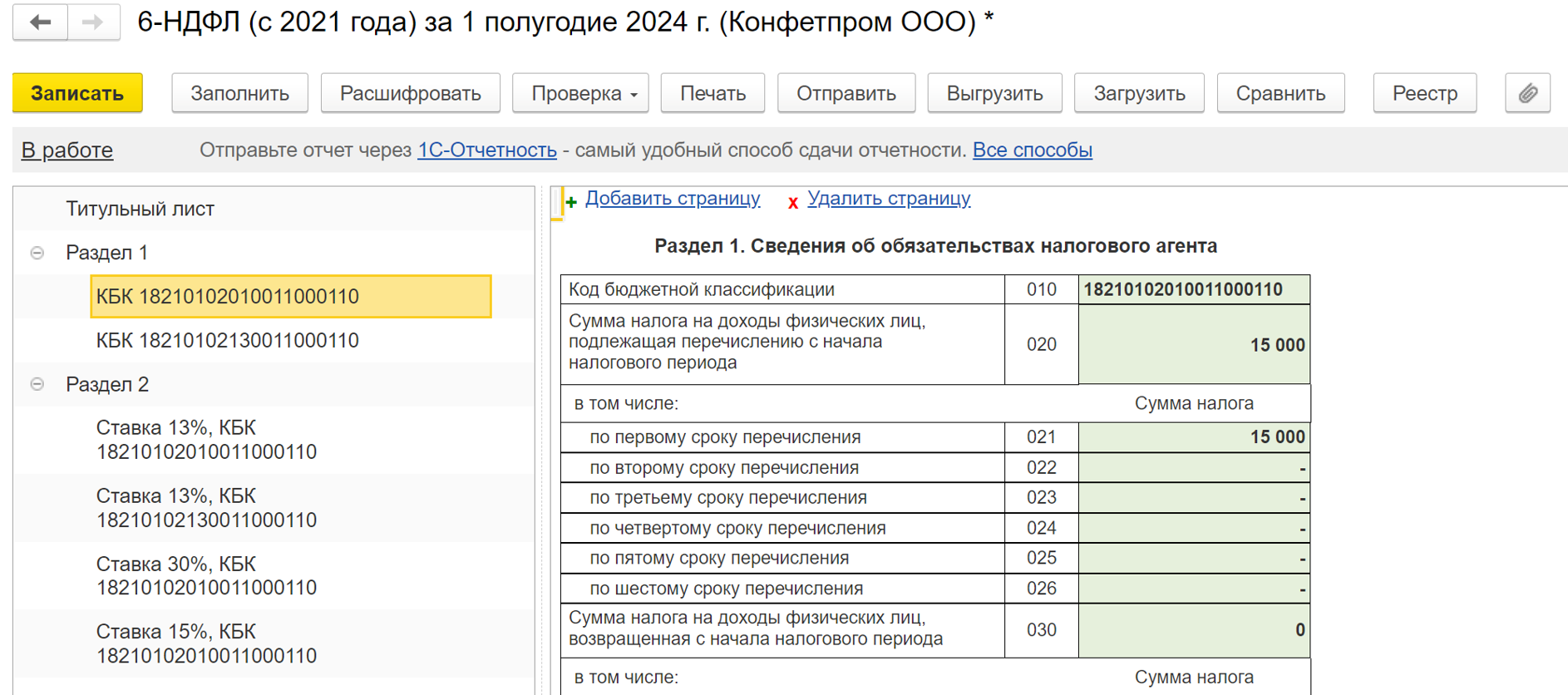Screen dimensions: 1568x695
Task: Click по шестому сроку перечисления label
Action: 727,589
